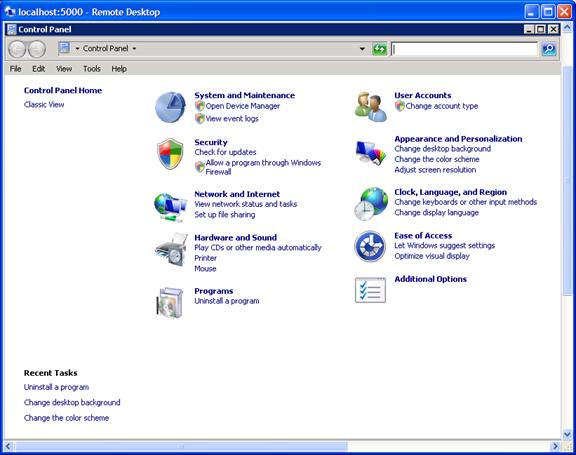The image size is (576, 455).
Task: Open View network status and tasks
Action: 246,204
